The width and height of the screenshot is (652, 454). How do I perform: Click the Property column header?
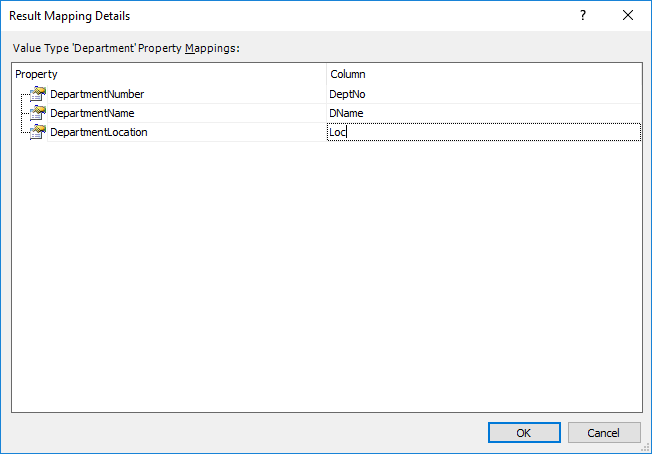pyautogui.click(x=169, y=74)
